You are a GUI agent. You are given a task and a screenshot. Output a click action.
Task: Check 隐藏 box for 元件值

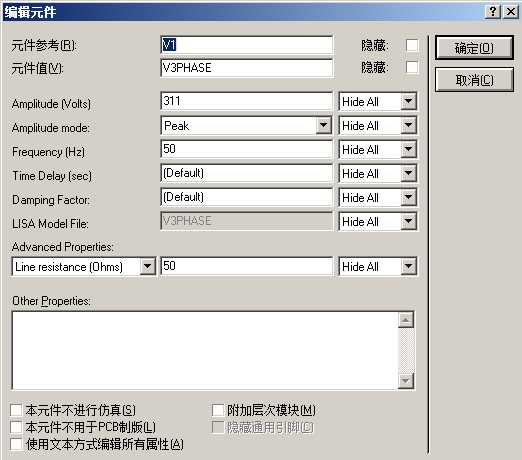pyautogui.click(x=412, y=67)
